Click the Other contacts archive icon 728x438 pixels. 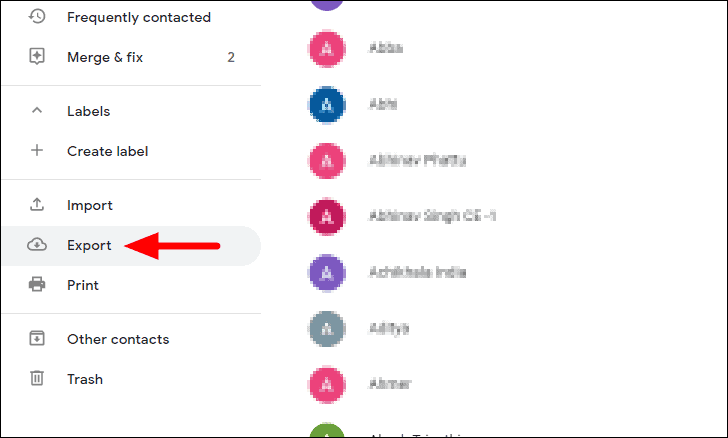click(37, 339)
